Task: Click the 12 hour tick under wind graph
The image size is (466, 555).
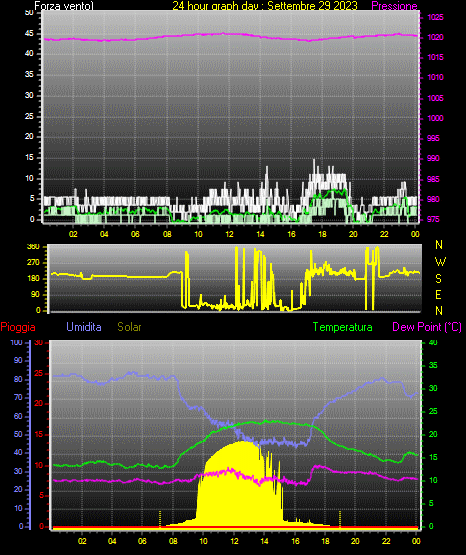Action: pos(229,234)
